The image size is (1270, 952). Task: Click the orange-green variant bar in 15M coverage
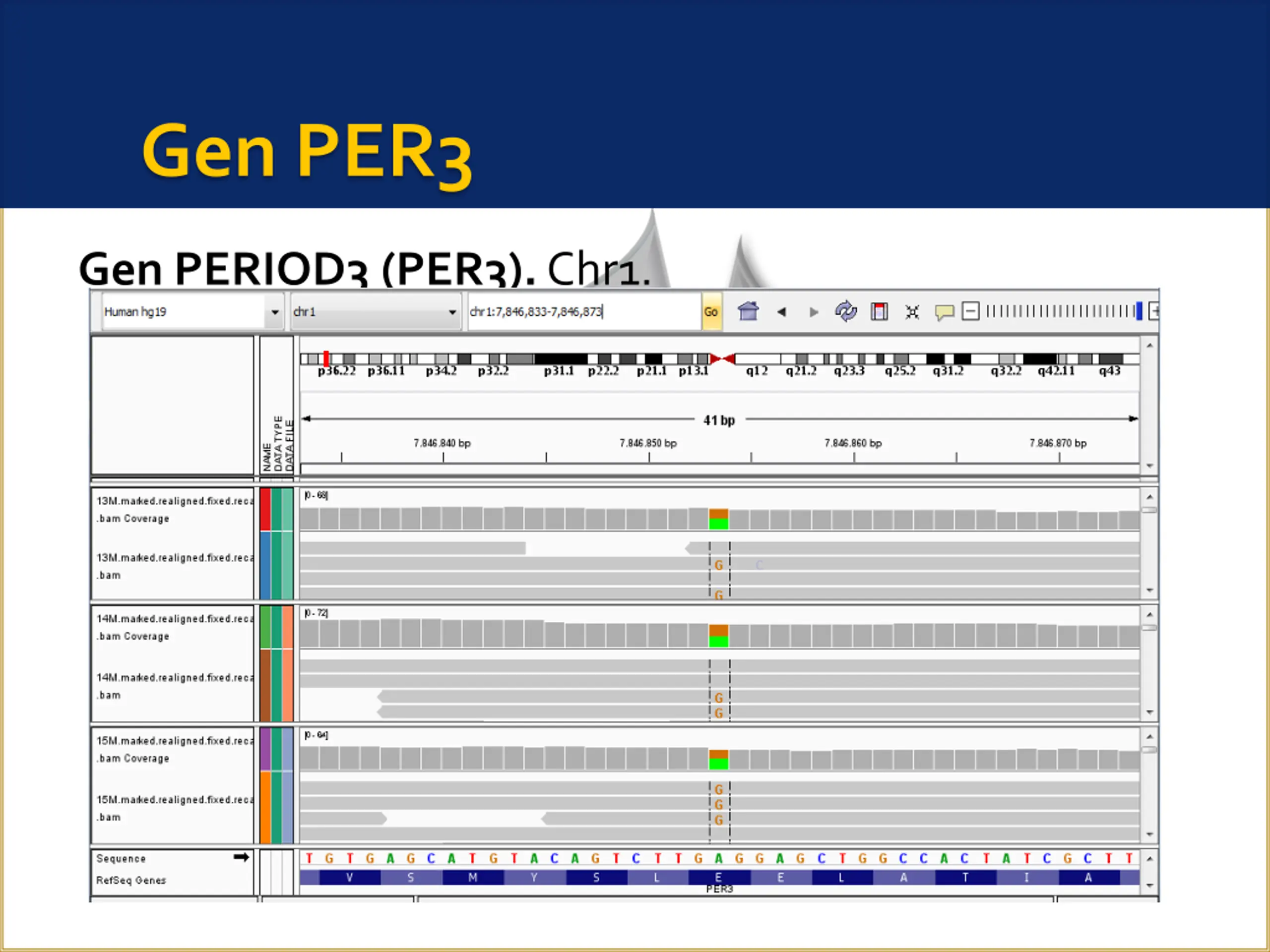point(718,760)
